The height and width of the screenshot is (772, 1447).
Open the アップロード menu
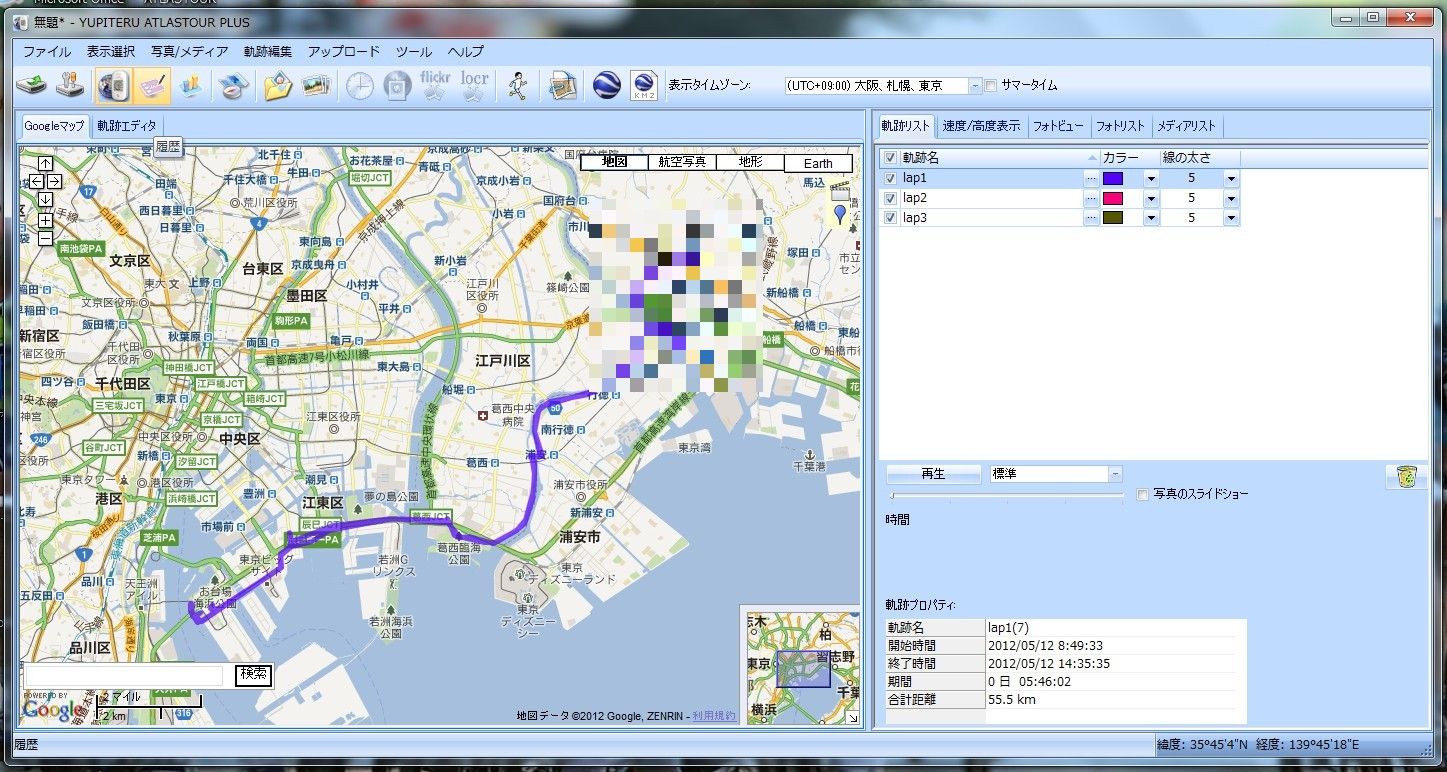[x=344, y=52]
